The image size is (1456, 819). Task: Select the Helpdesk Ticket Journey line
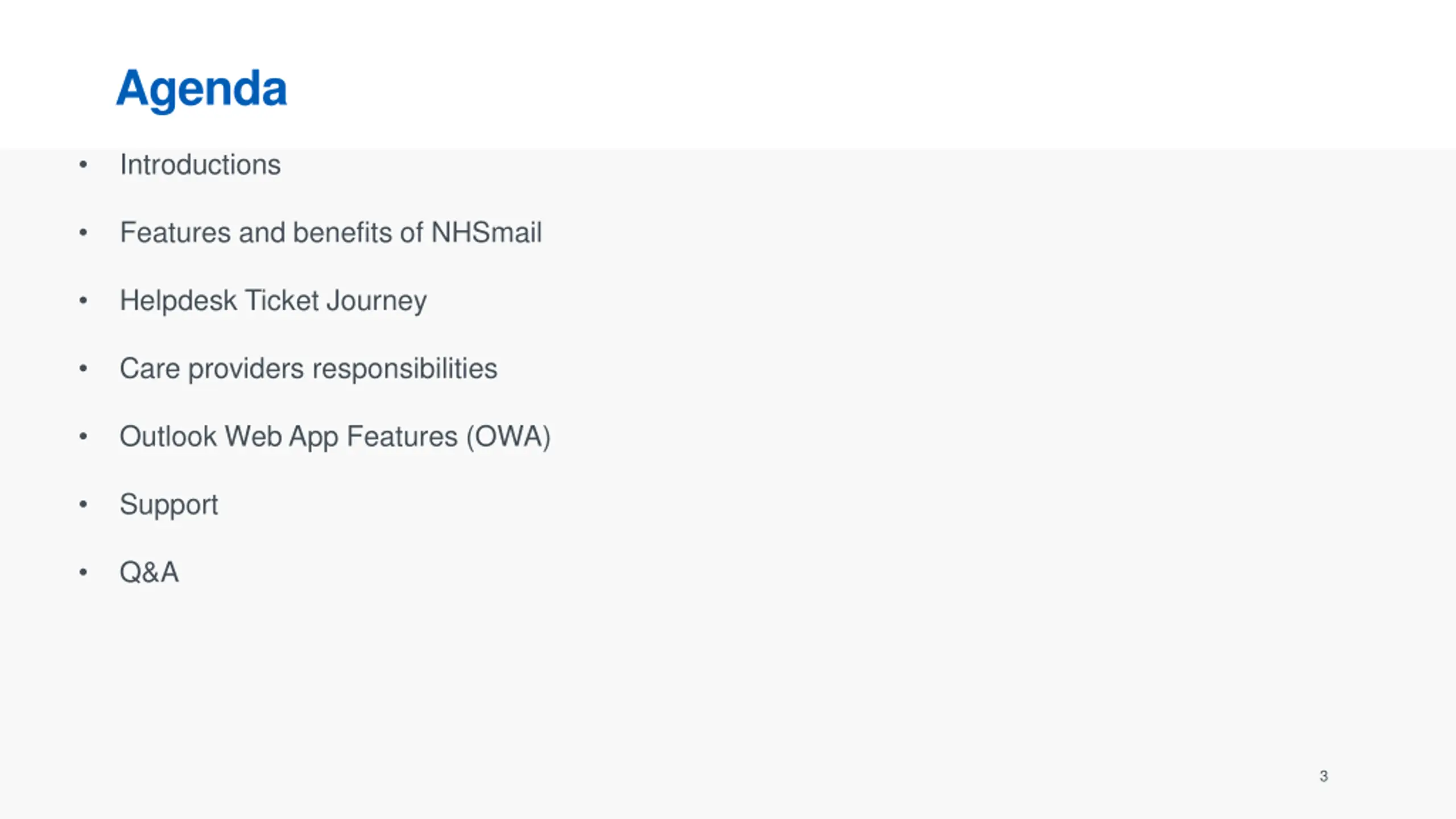pyautogui.click(x=273, y=301)
